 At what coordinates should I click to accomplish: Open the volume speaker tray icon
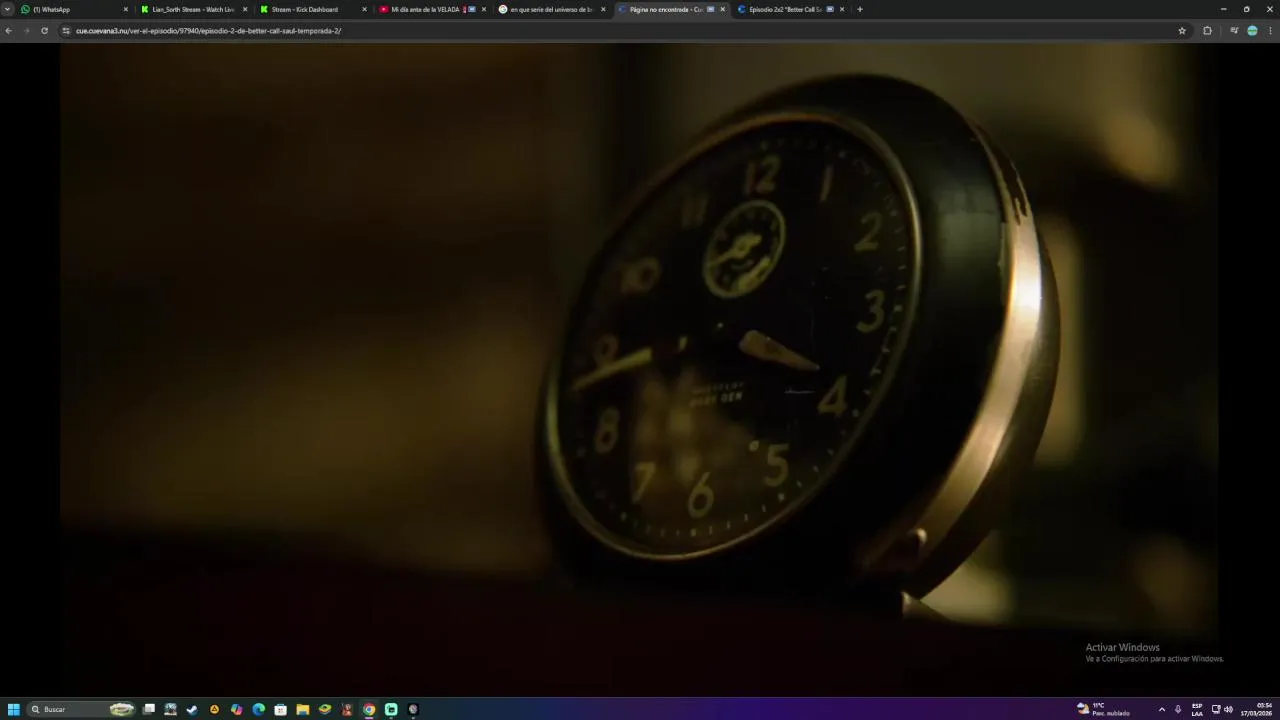coord(1228,709)
